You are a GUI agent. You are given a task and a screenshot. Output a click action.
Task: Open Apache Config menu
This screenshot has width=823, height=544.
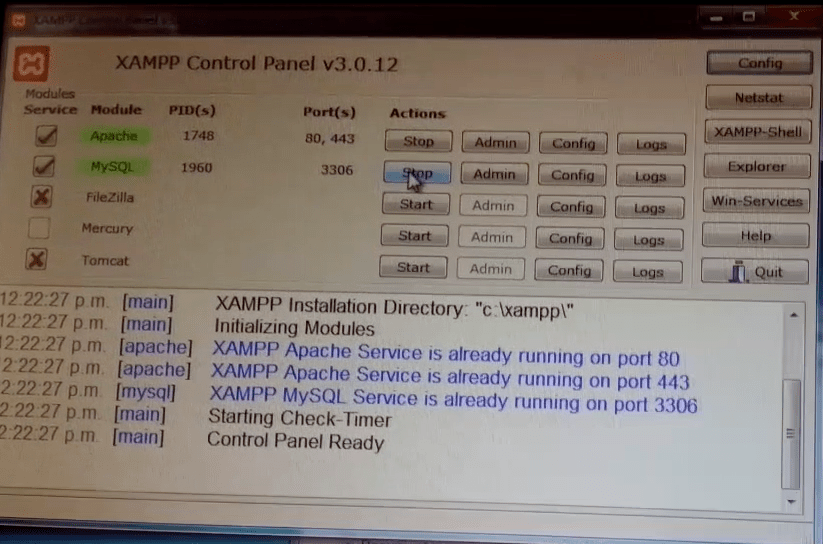[x=573, y=143]
